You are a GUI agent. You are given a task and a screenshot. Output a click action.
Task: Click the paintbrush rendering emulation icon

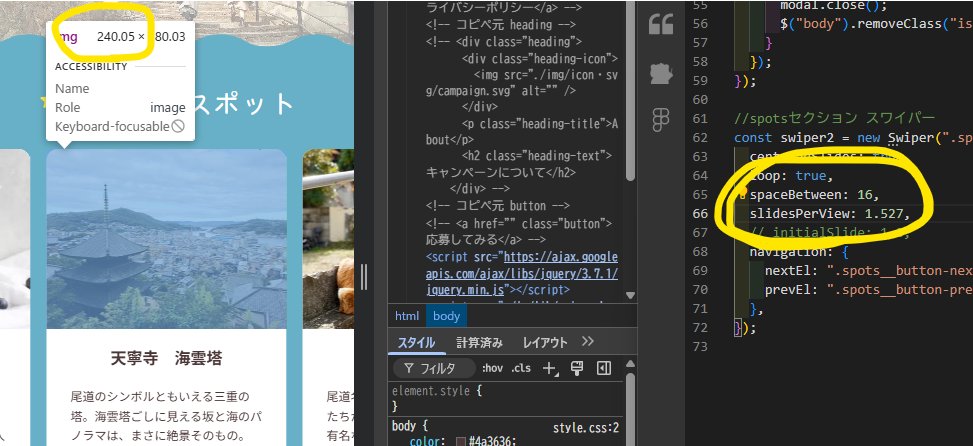click(x=576, y=368)
